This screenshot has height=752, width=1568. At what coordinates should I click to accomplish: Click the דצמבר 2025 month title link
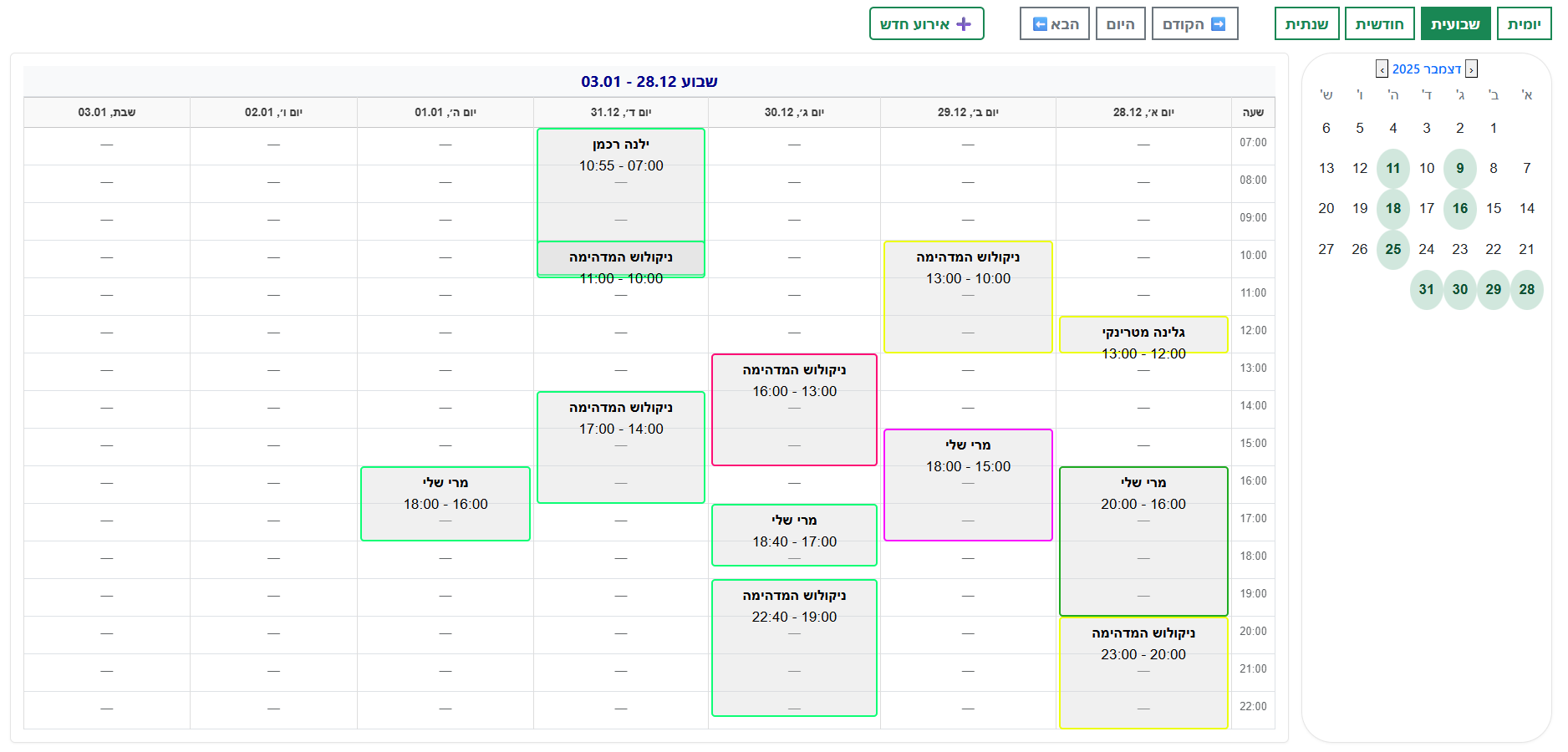pyautogui.click(x=1427, y=69)
